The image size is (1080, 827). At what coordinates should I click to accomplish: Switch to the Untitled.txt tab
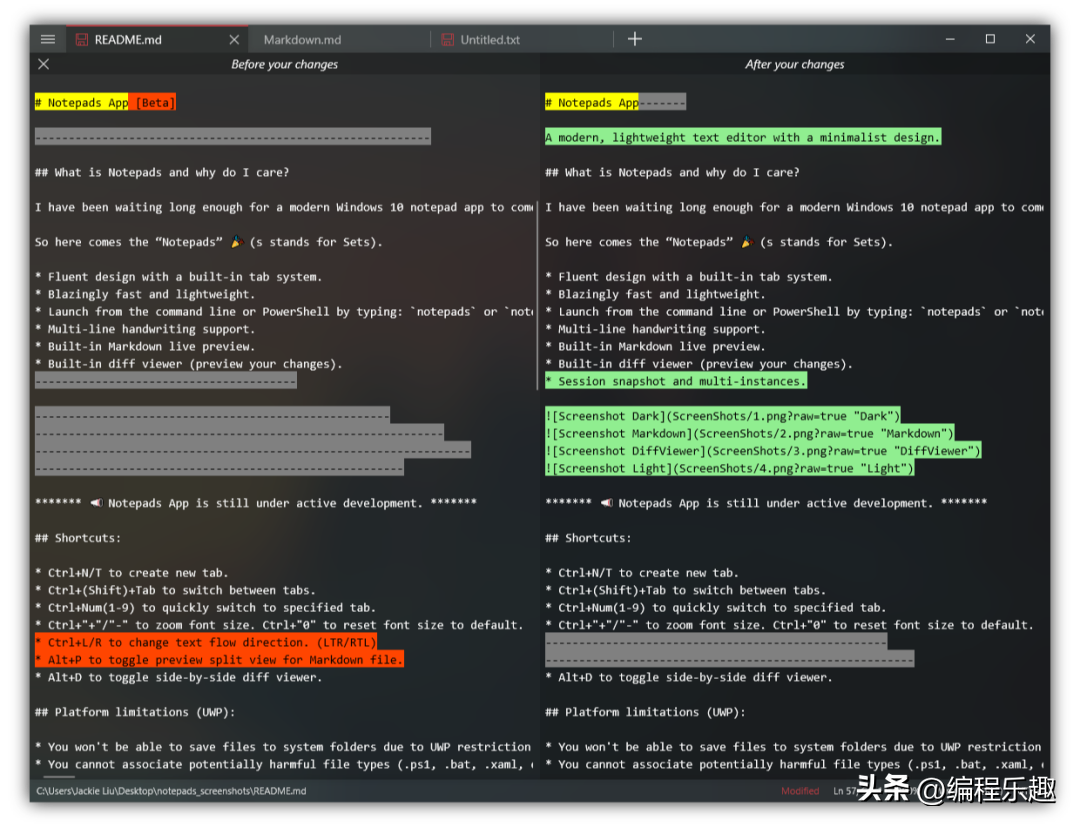pos(490,40)
